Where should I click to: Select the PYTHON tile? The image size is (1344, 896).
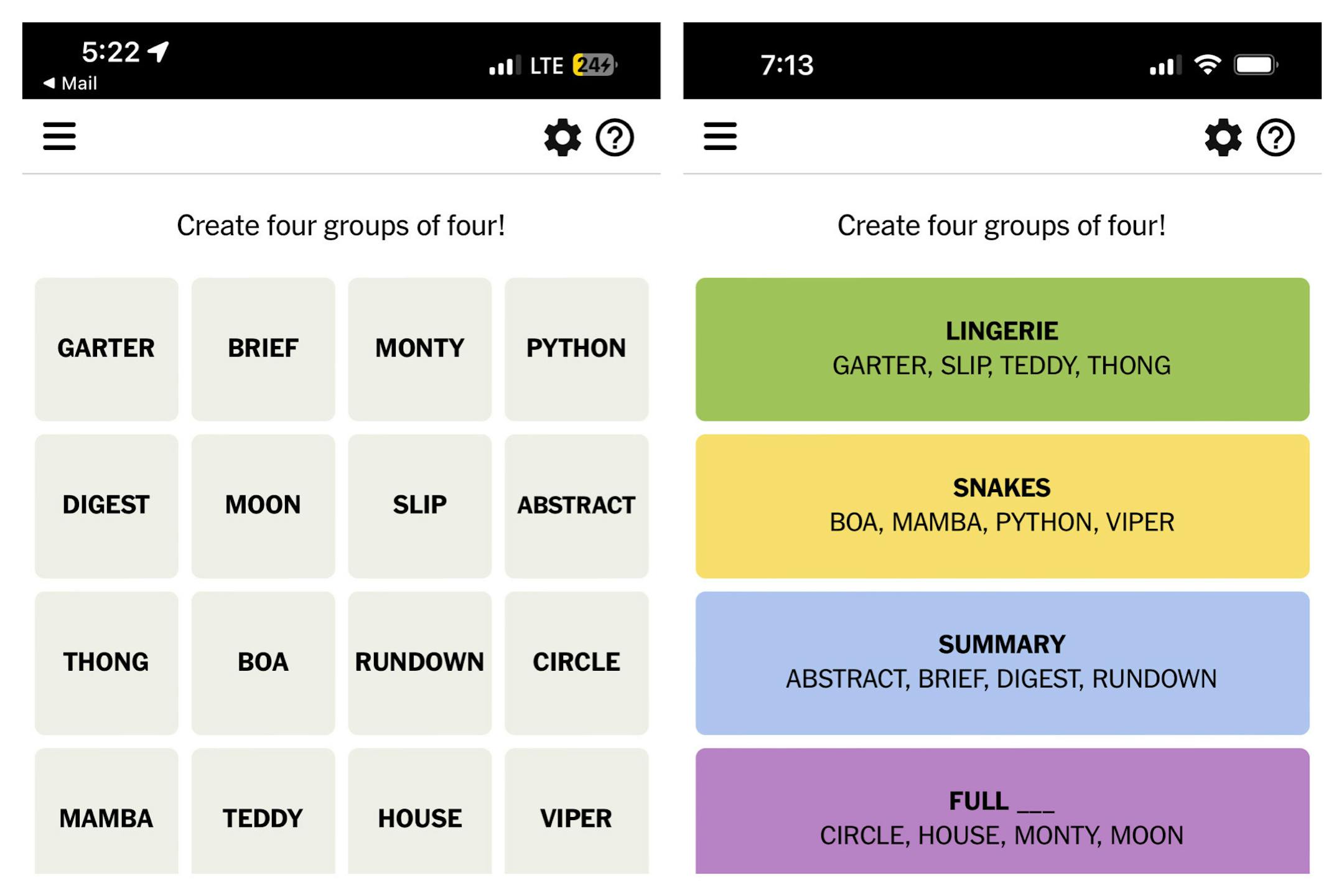(576, 349)
